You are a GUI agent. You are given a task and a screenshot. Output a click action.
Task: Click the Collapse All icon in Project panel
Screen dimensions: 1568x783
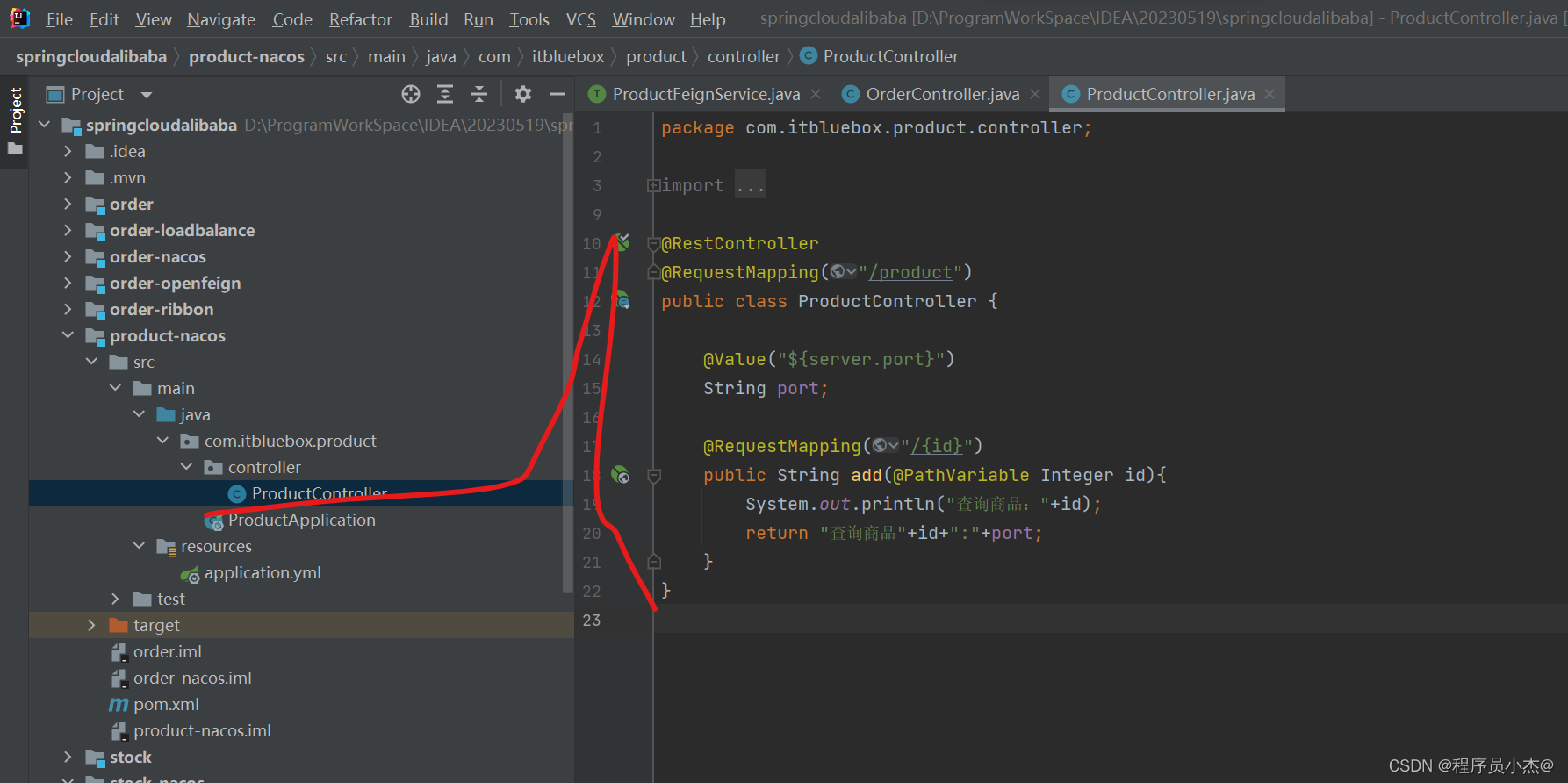click(479, 94)
